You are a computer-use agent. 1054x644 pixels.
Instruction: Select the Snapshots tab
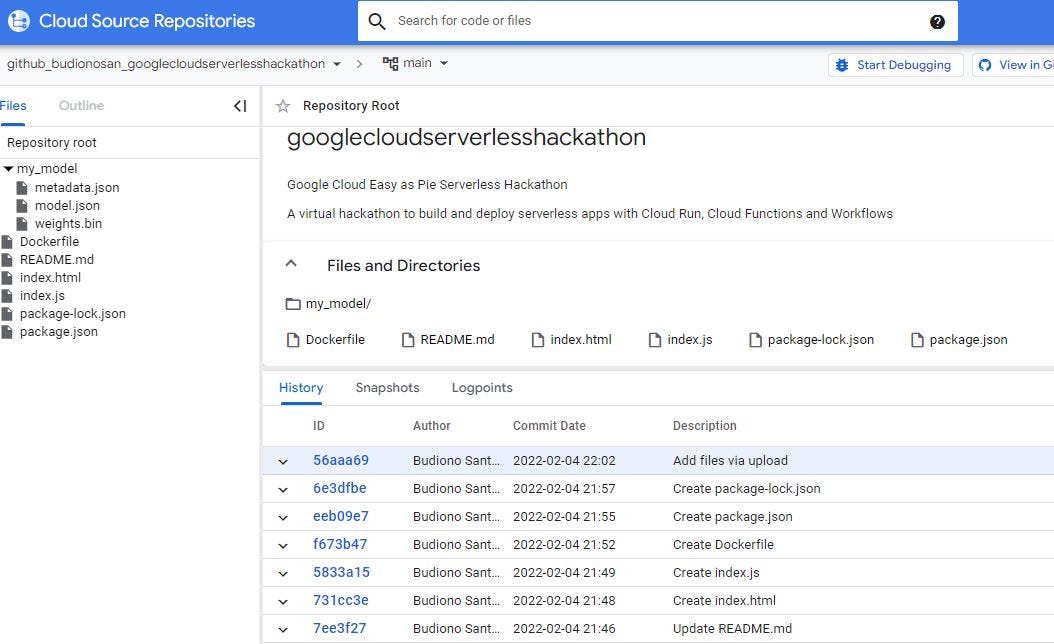point(387,388)
